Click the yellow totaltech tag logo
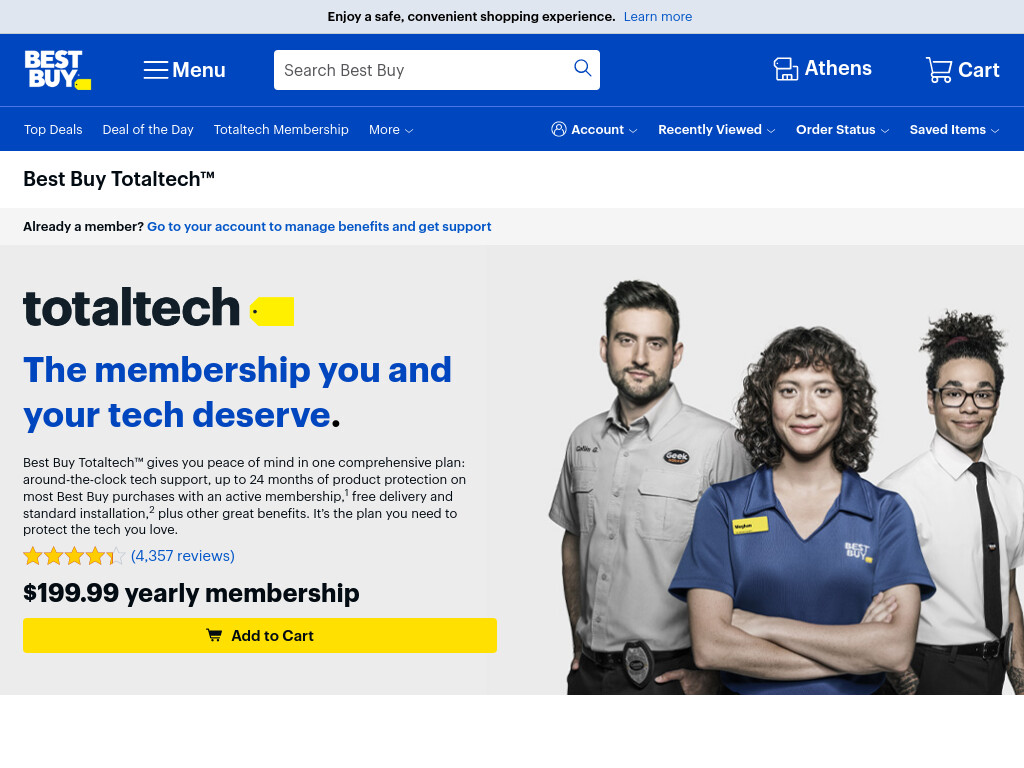The image size is (1024, 768). (272, 312)
